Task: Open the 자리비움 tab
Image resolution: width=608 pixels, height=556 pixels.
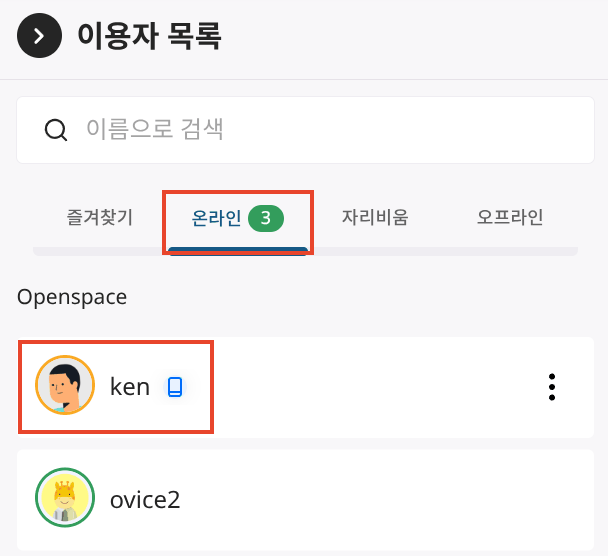Action: pos(375,217)
